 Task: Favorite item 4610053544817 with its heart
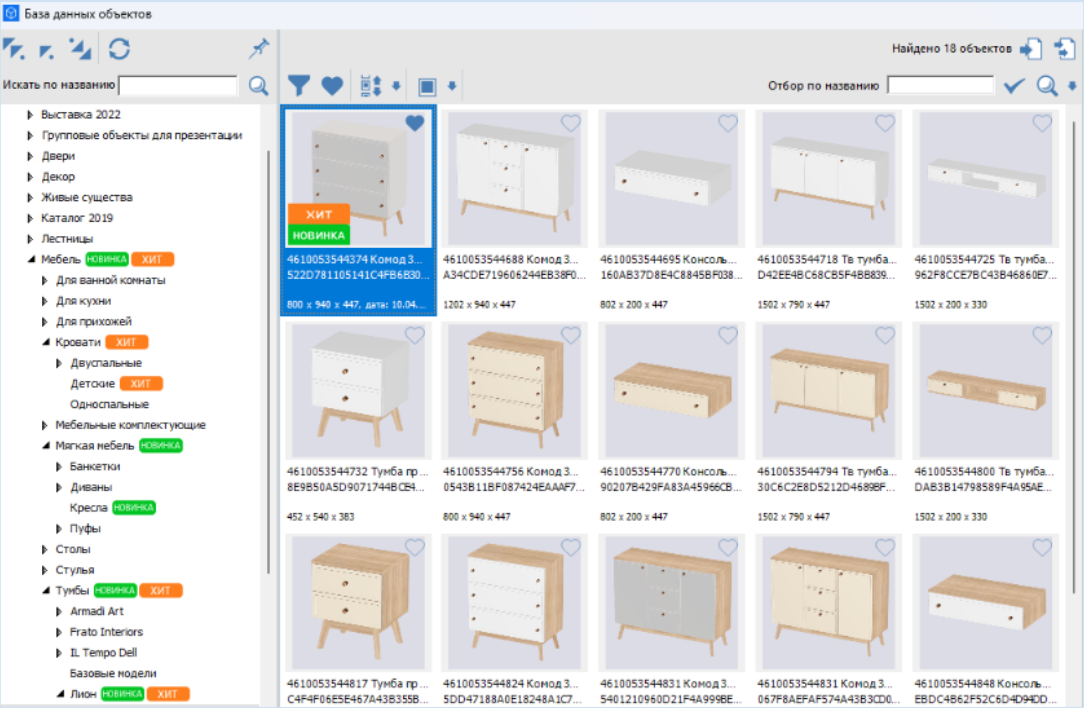coord(415,548)
